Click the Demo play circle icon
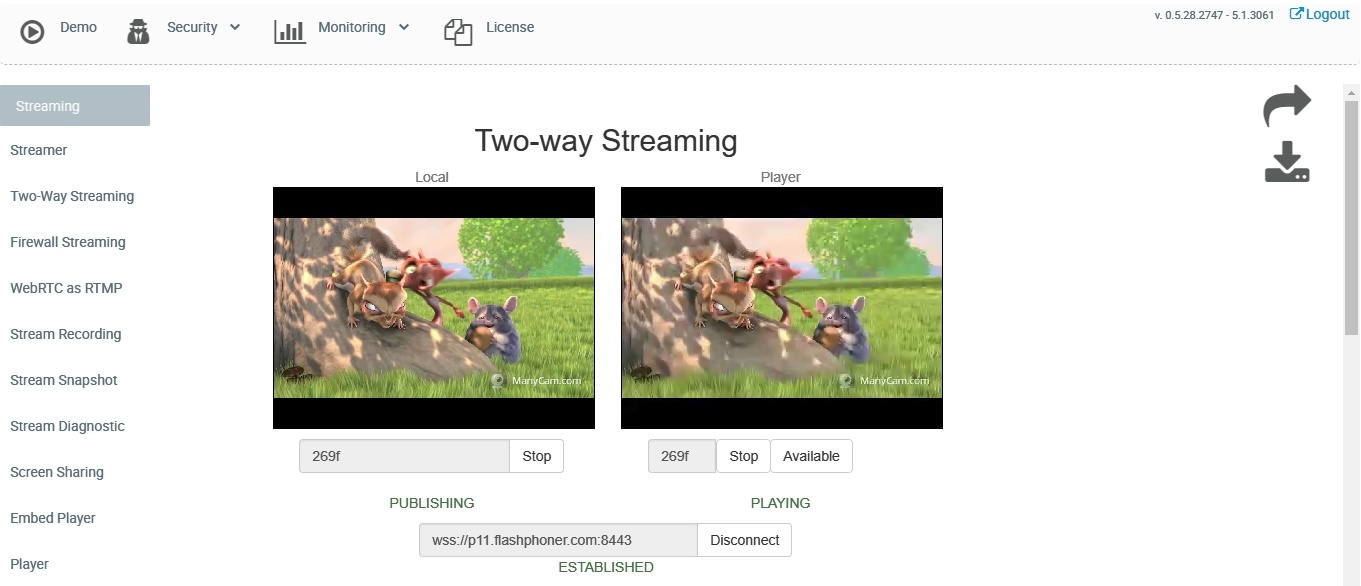 (32, 31)
